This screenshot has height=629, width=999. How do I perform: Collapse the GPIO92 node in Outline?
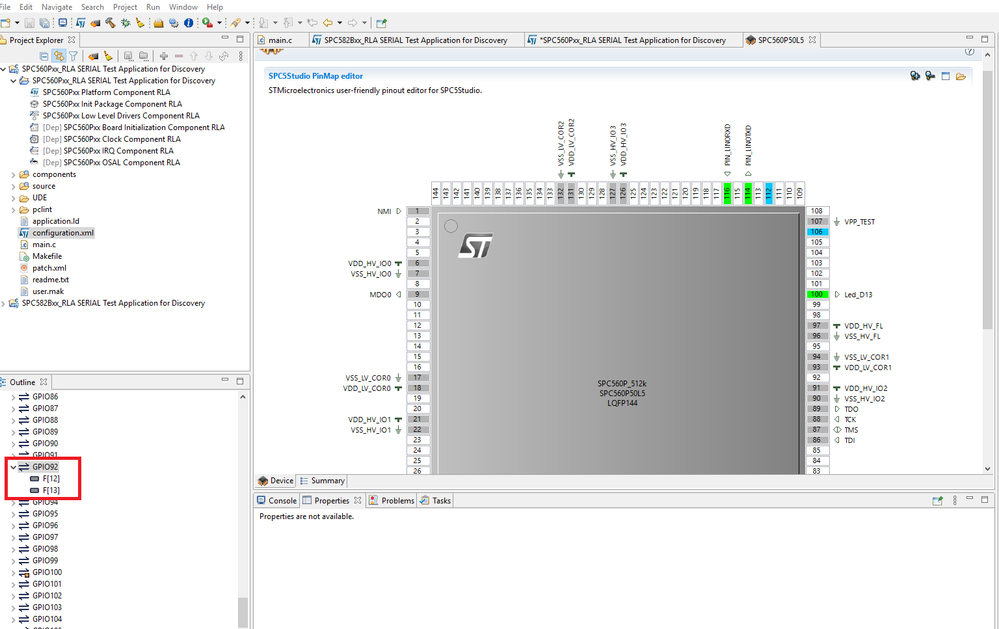tap(13, 467)
